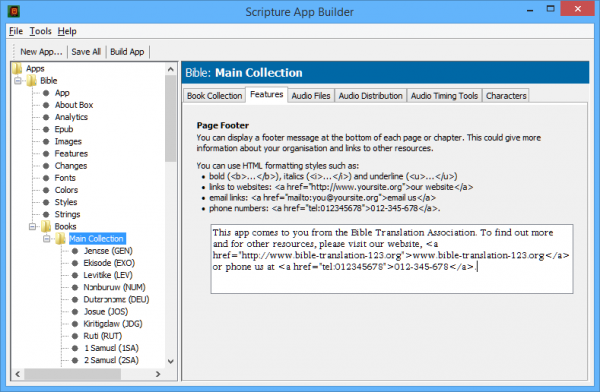Viewport: 600px width, 392px height.
Task: Select the Jenese (GEN) book
Action: point(108,251)
